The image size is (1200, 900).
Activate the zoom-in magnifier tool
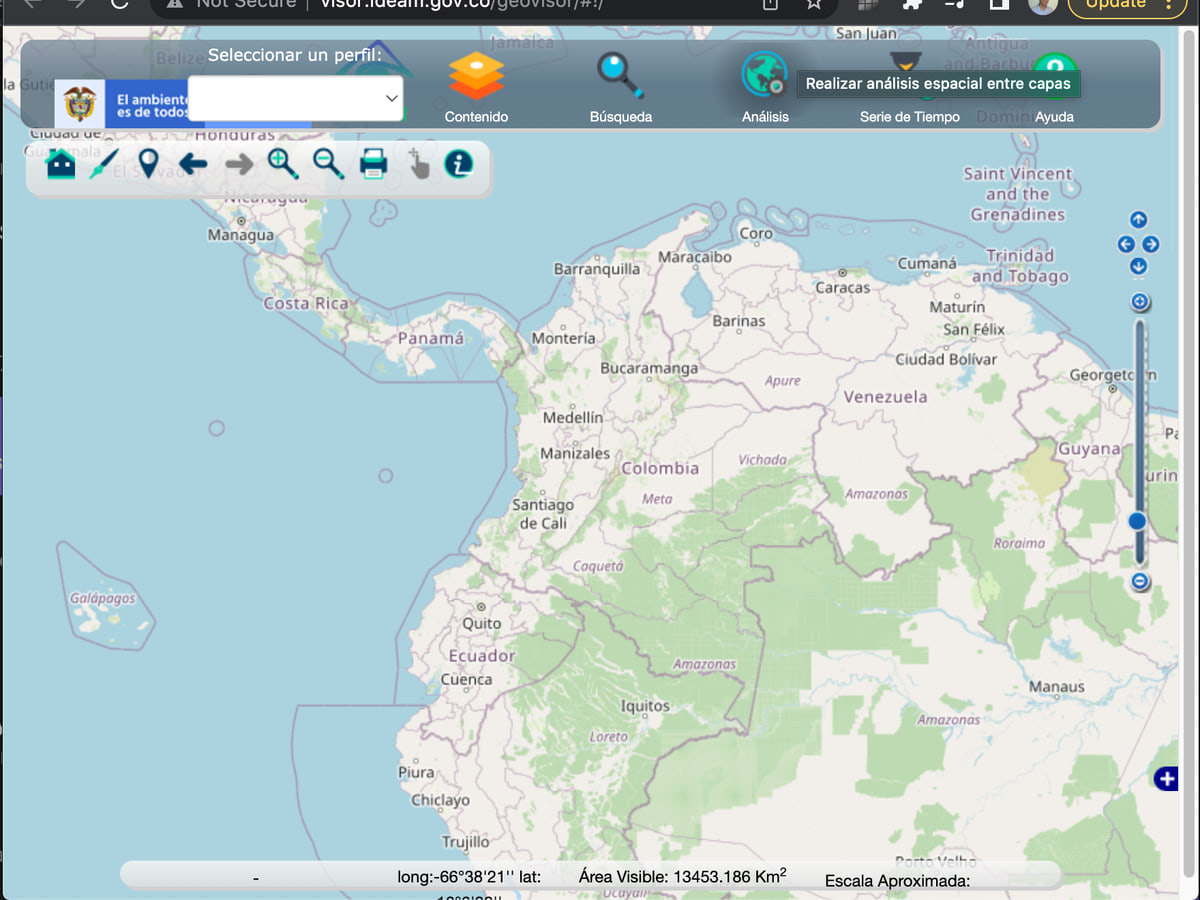coord(283,163)
